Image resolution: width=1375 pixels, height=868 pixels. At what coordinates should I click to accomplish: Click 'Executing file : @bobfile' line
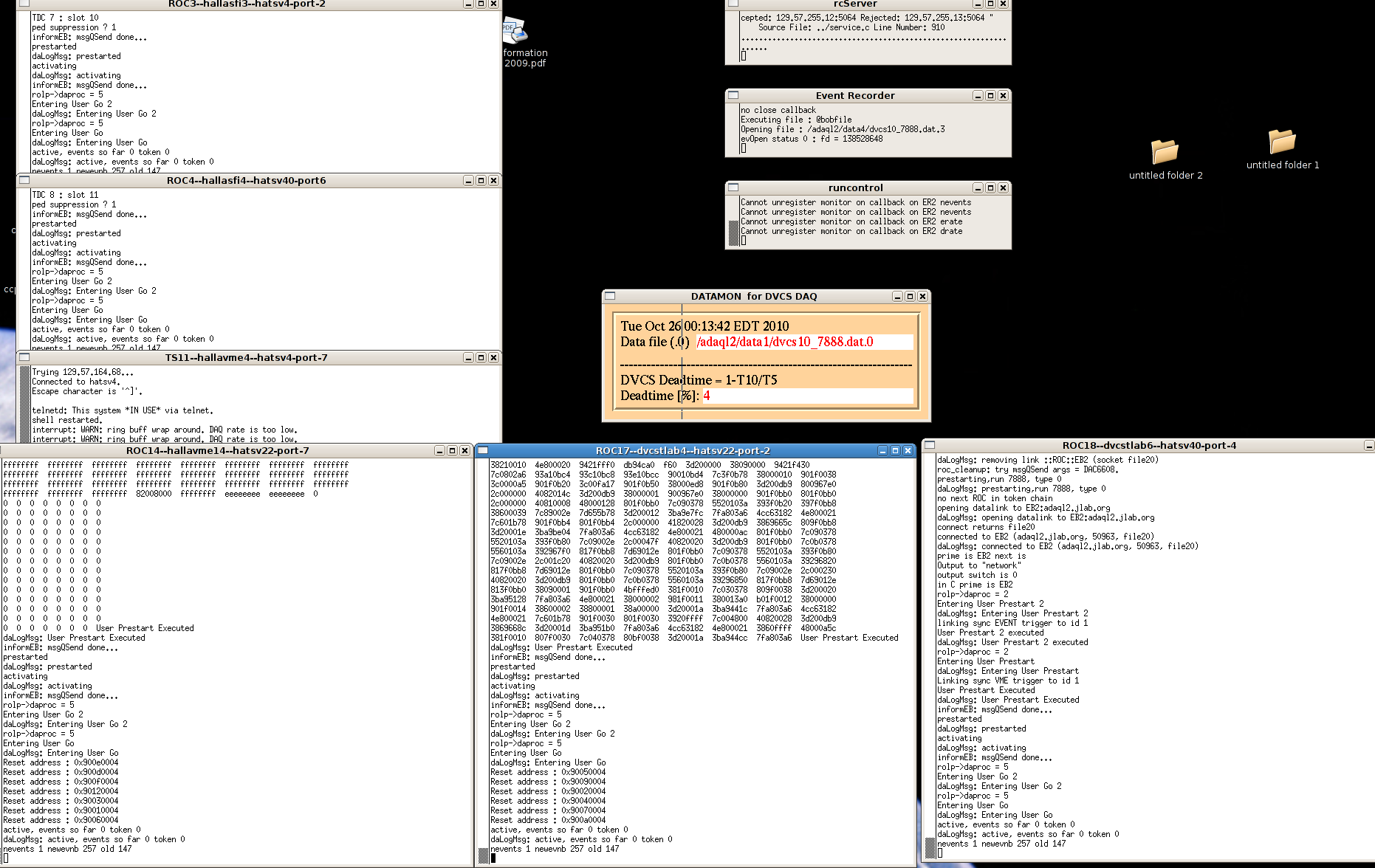tap(796, 120)
